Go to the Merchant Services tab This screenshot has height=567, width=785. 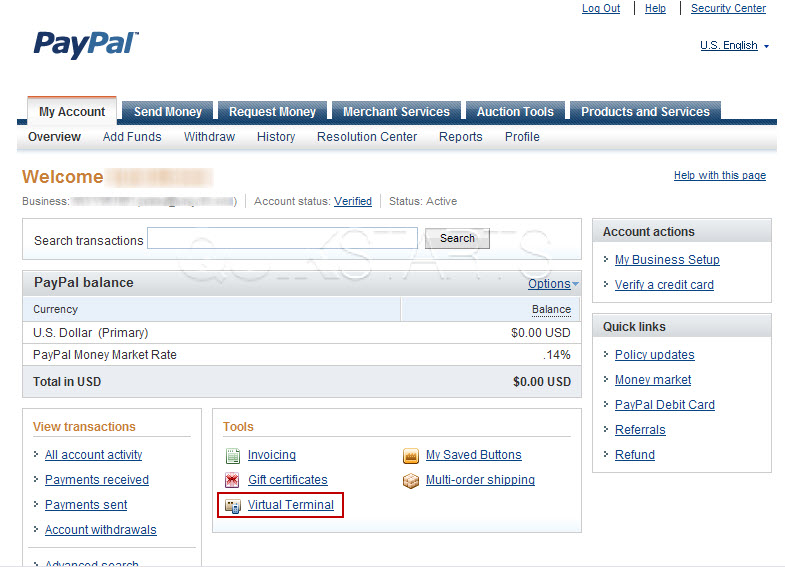[396, 111]
